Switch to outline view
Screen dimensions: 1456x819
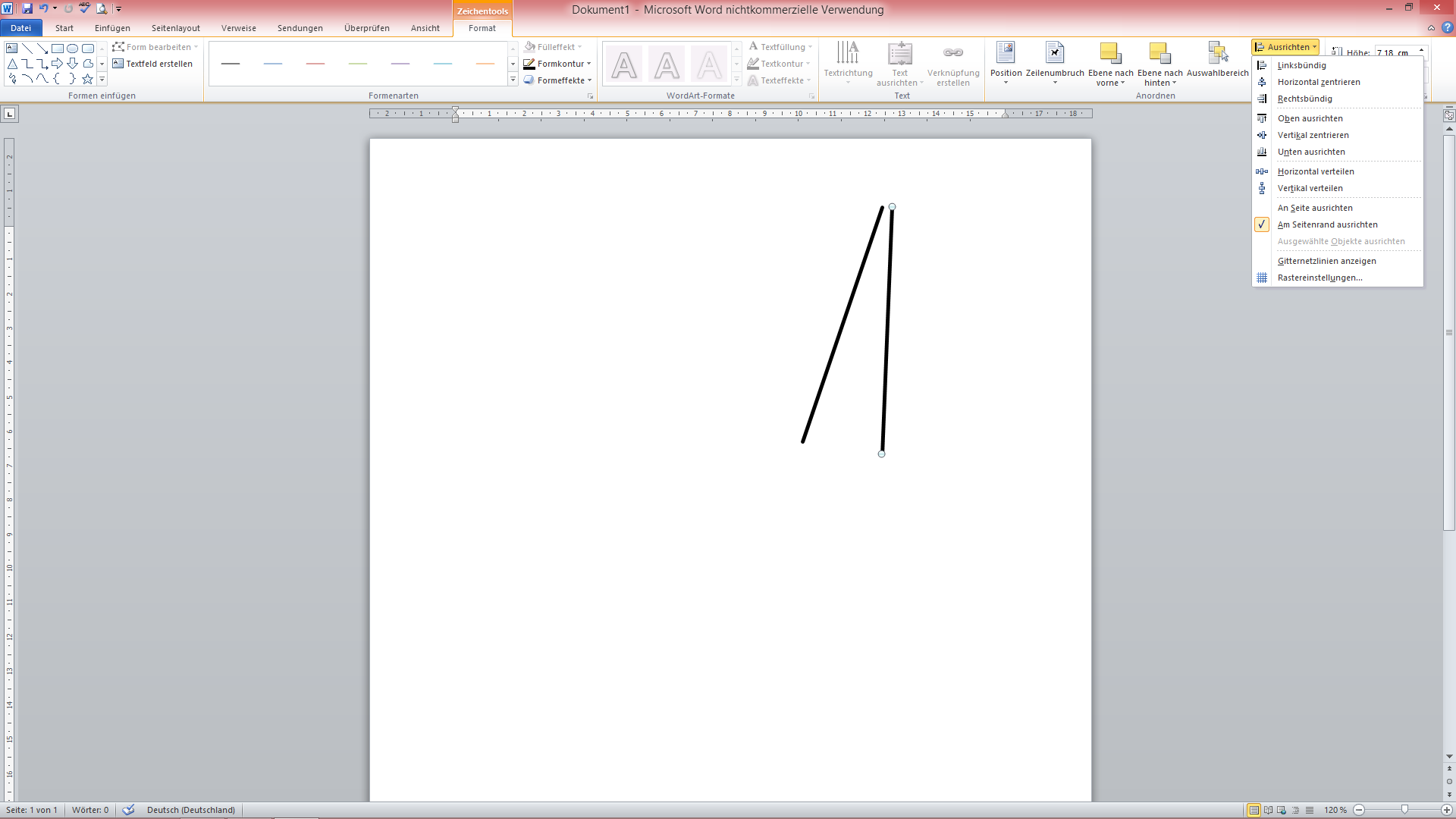click(1295, 810)
